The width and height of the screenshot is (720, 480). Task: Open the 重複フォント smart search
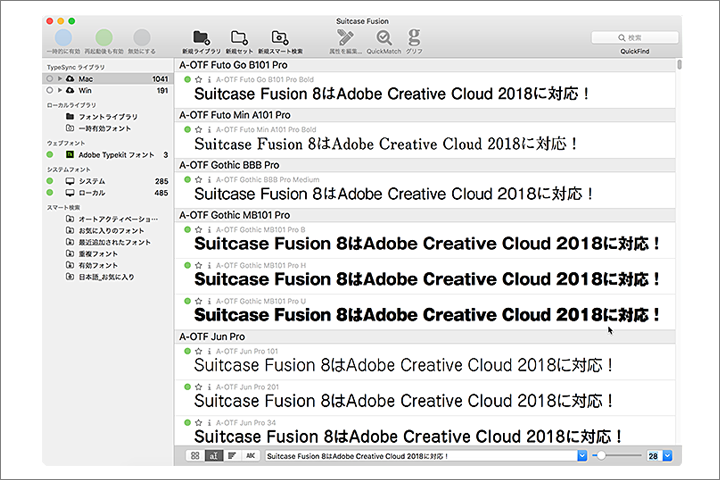[98, 254]
